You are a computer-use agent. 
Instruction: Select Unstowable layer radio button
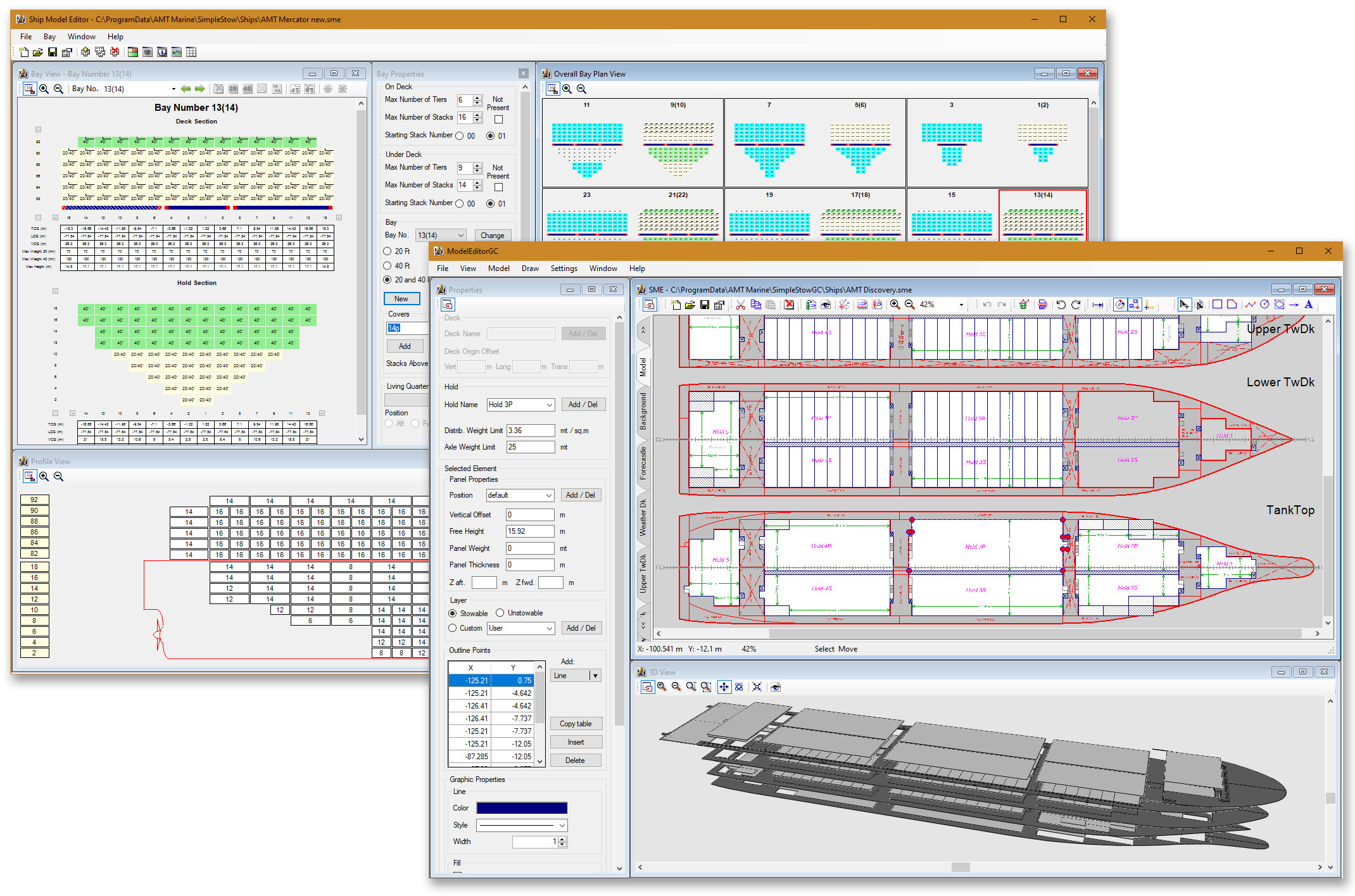[x=500, y=613]
